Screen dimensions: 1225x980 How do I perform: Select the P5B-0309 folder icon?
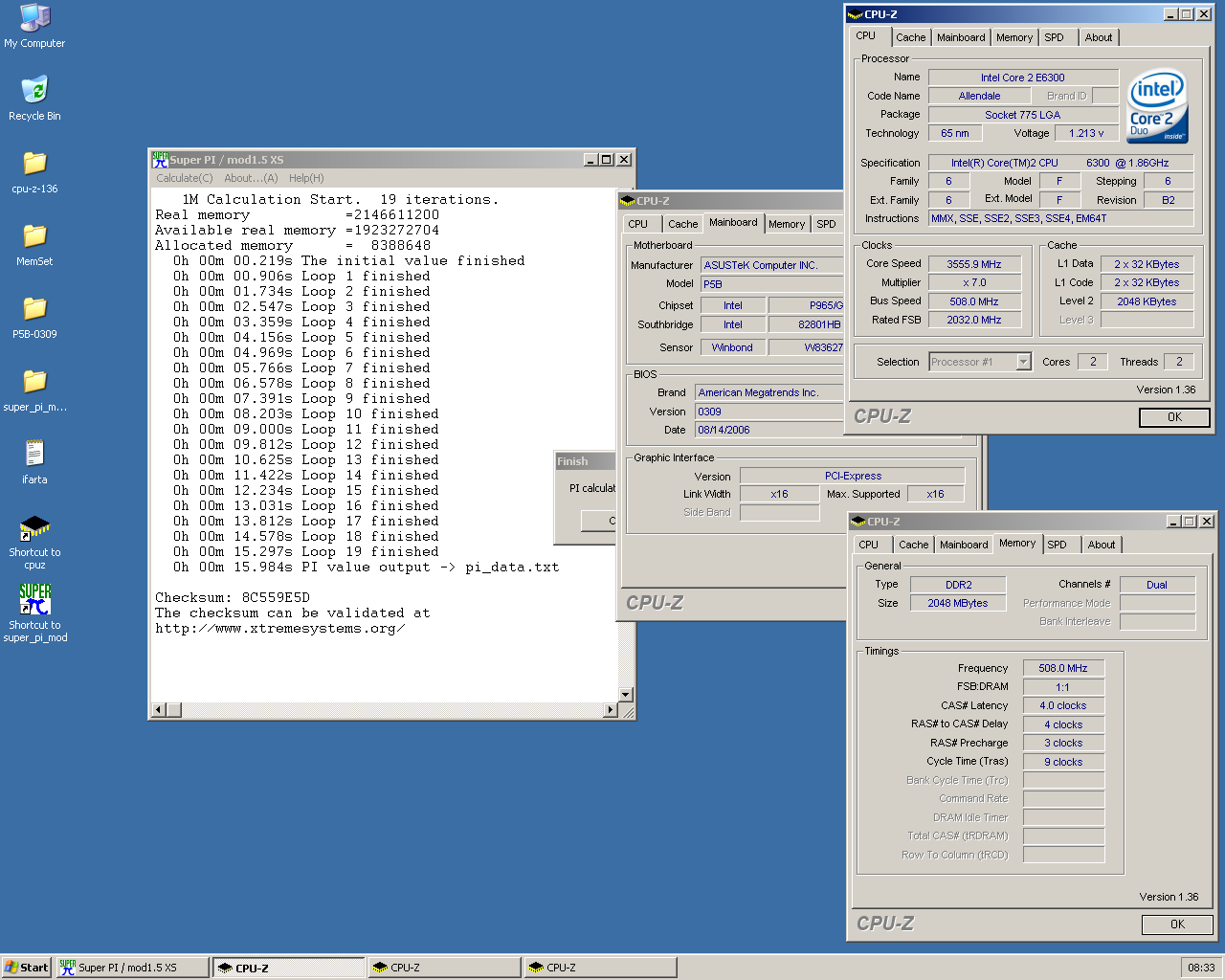pos(34,317)
